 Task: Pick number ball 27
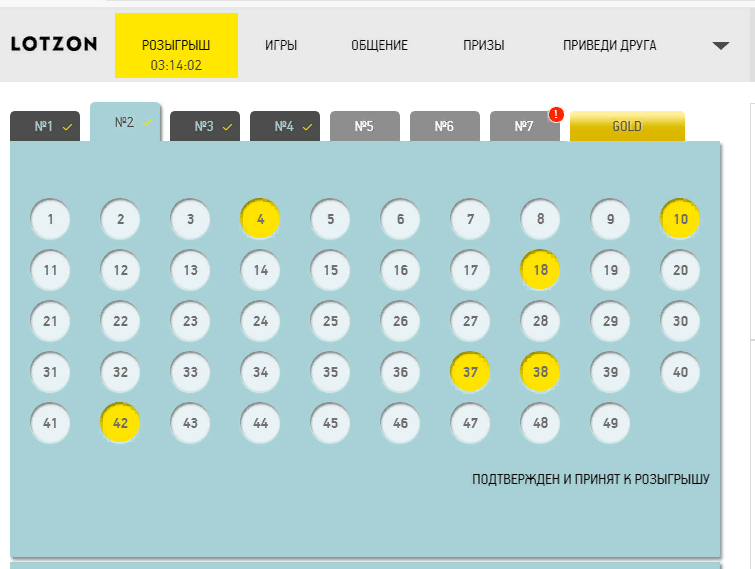470,321
